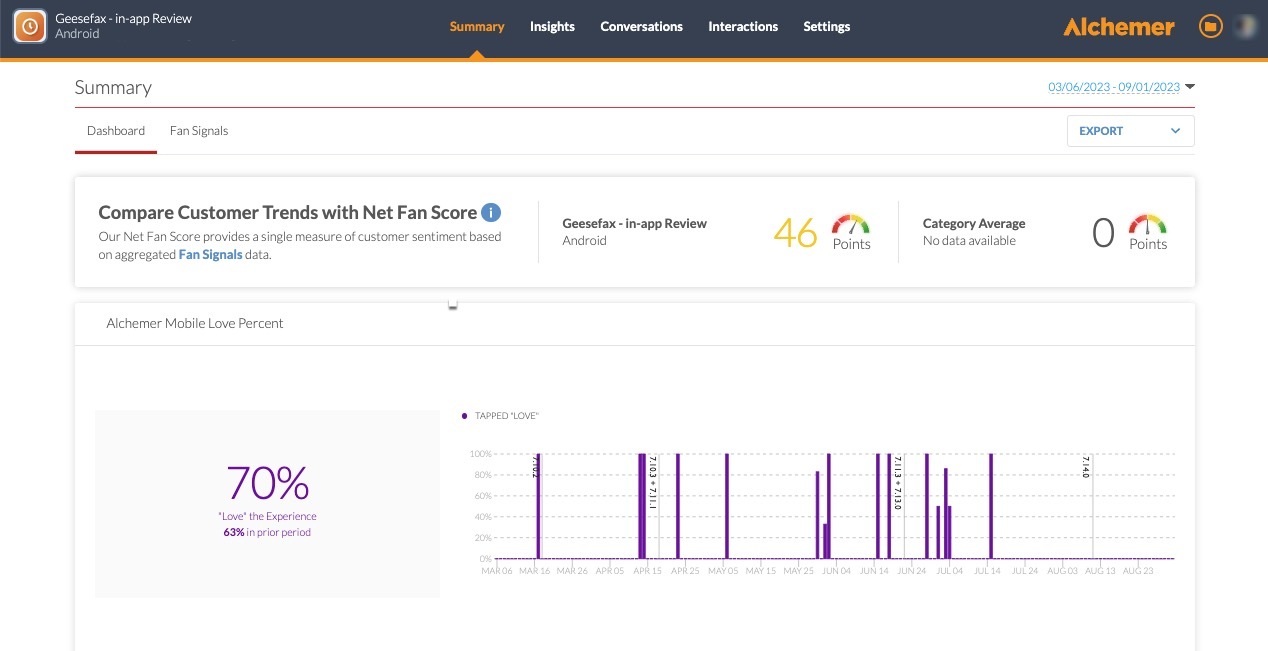Click the Alchemer logo
Image resolution: width=1268 pixels, height=651 pixels.
click(1119, 27)
